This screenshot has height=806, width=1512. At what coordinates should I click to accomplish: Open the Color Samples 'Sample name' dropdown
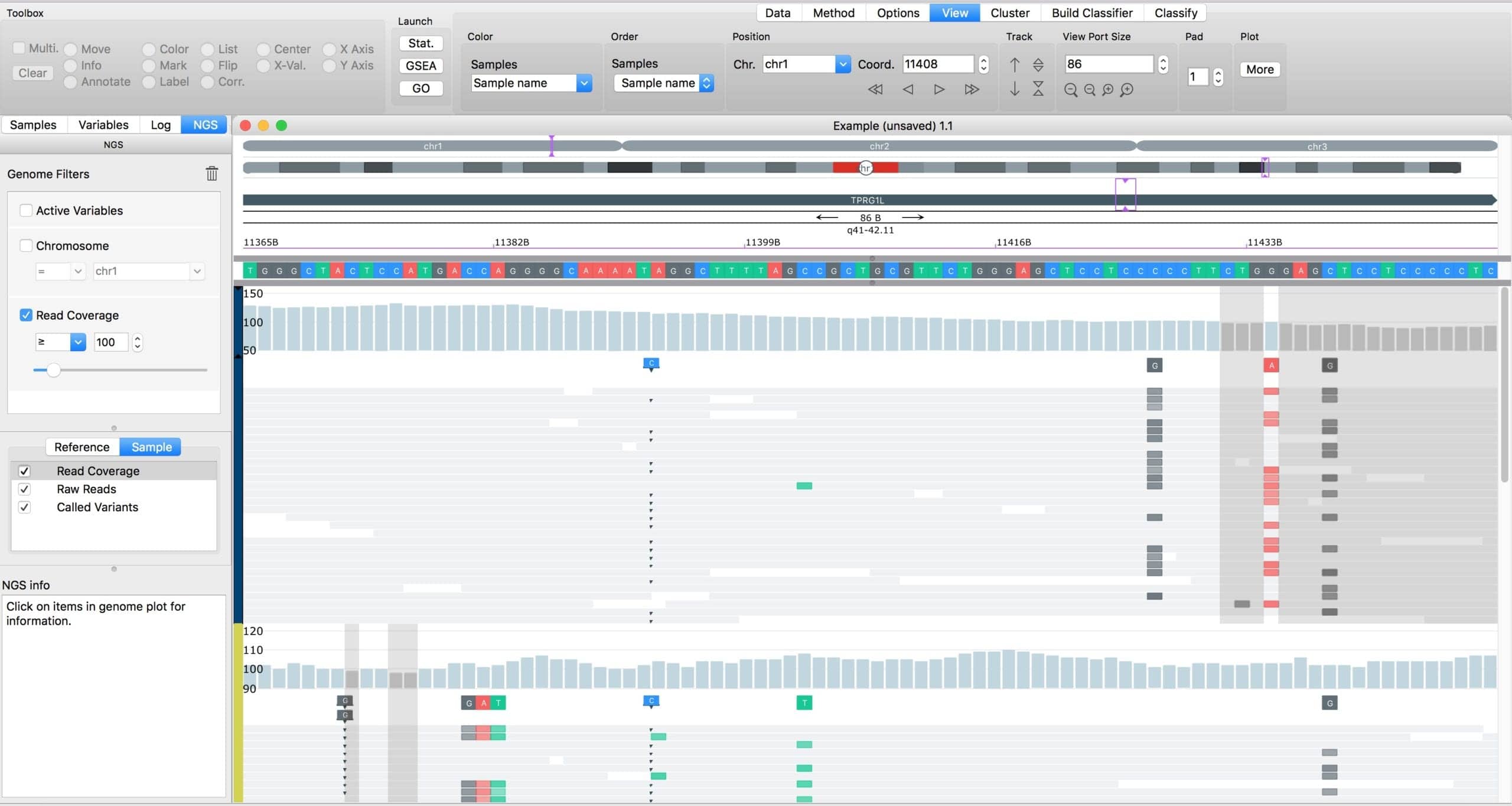pyautogui.click(x=584, y=83)
